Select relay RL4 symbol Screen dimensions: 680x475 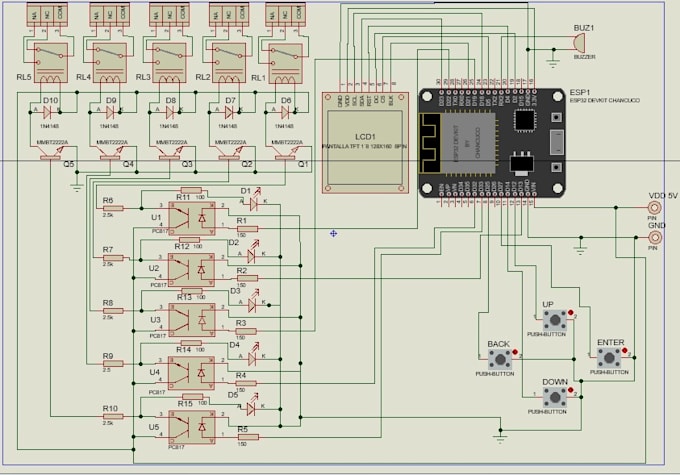click(x=110, y=62)
